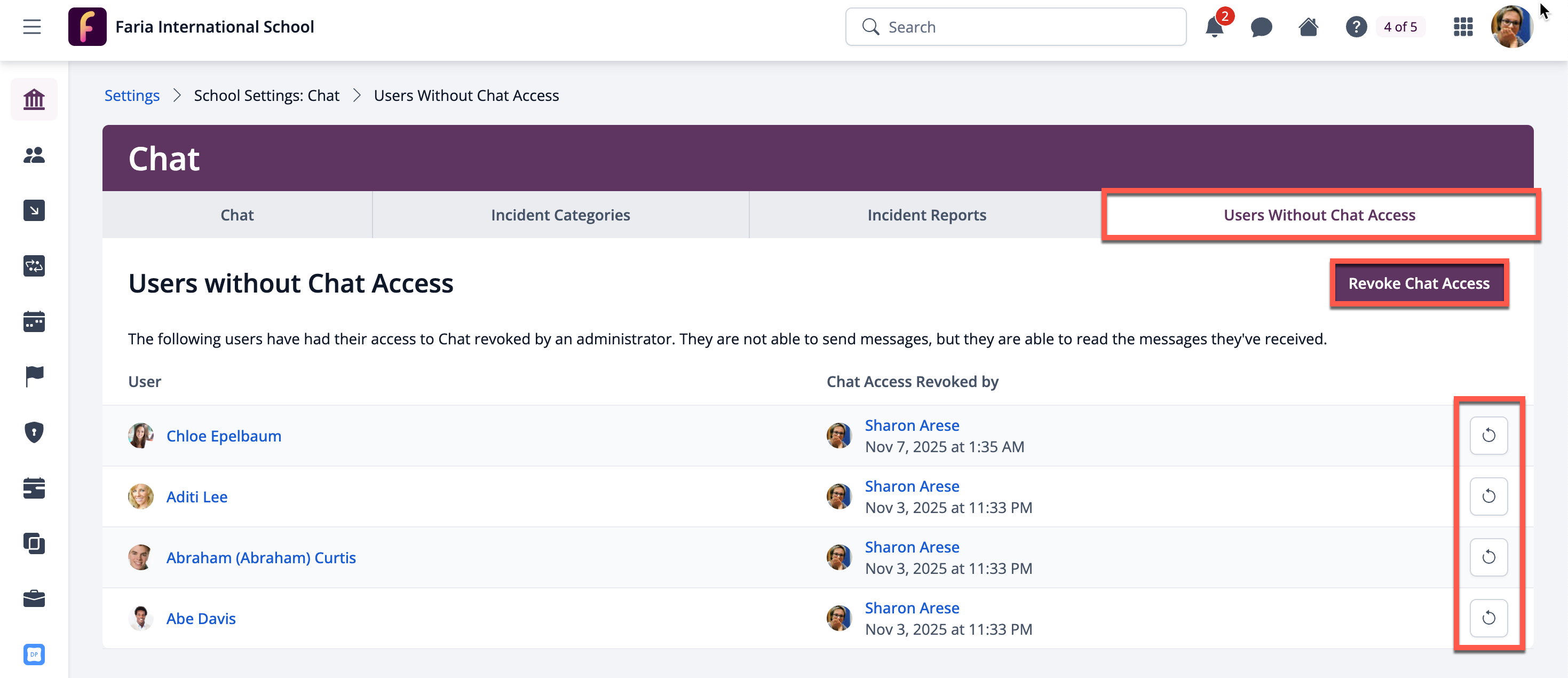Open the hamburger navigation menu
Image resolution: width=1568 pixels, height=678 pixels.
pyautogui.click(x=31, y=27)
